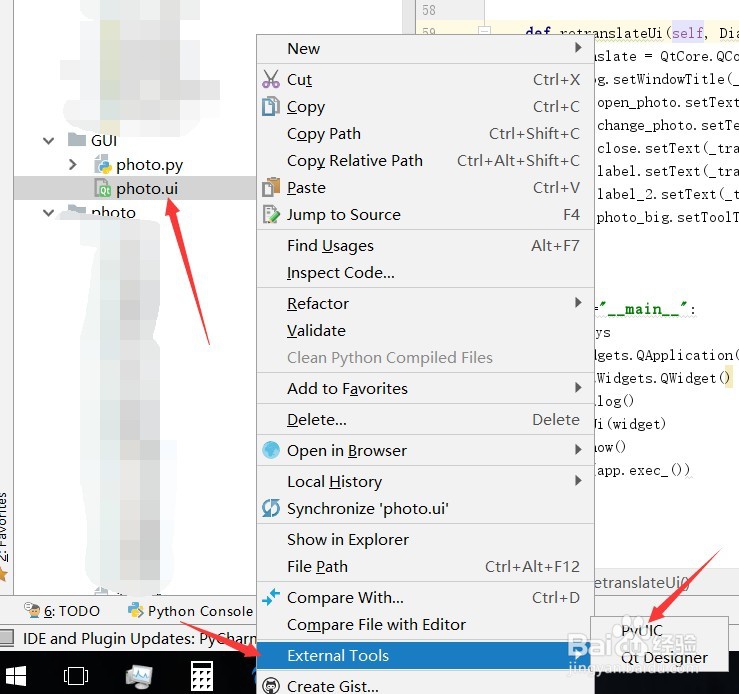Expand the Add to Favorites submenu arrow
The image size is (739, 694).
click(578, 387)
